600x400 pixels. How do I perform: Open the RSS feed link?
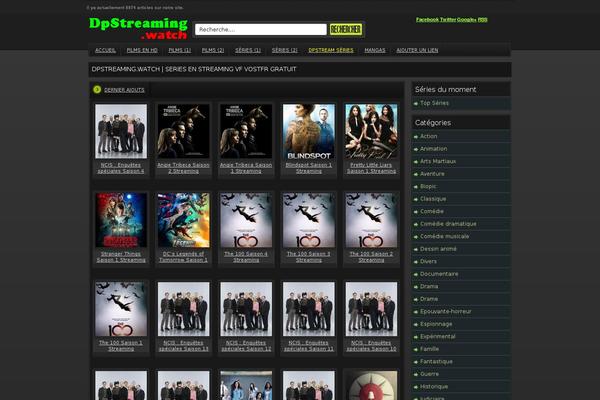(x=483, y=20)
